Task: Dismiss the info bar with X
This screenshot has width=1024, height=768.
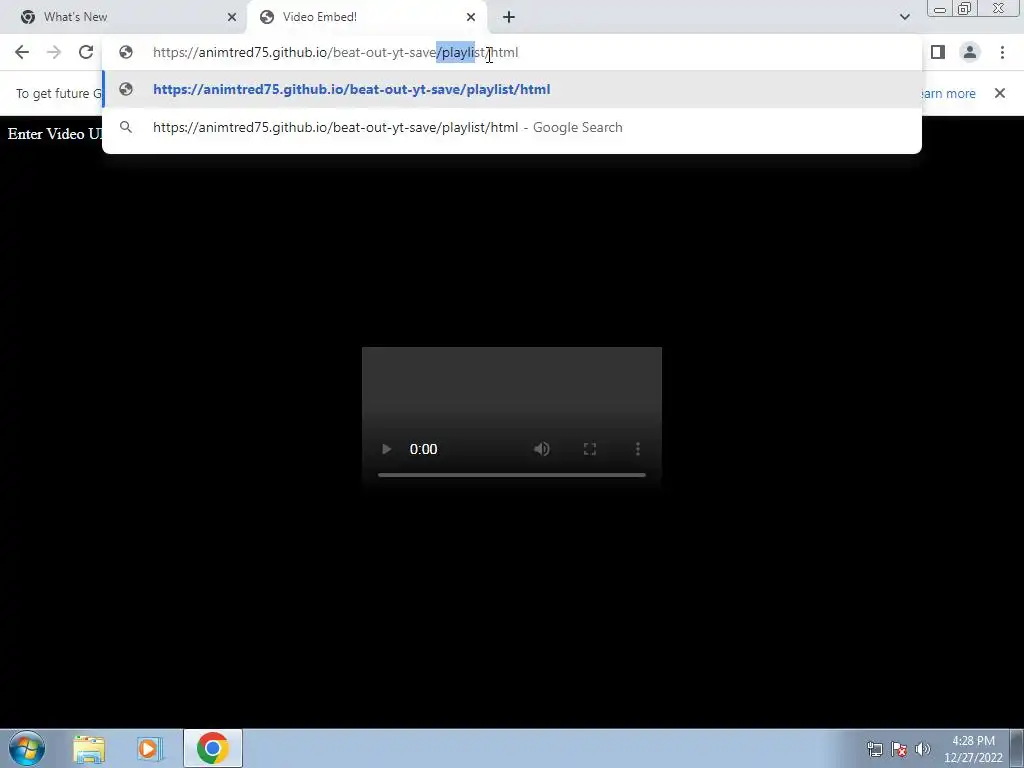Action: point(1000,93)
